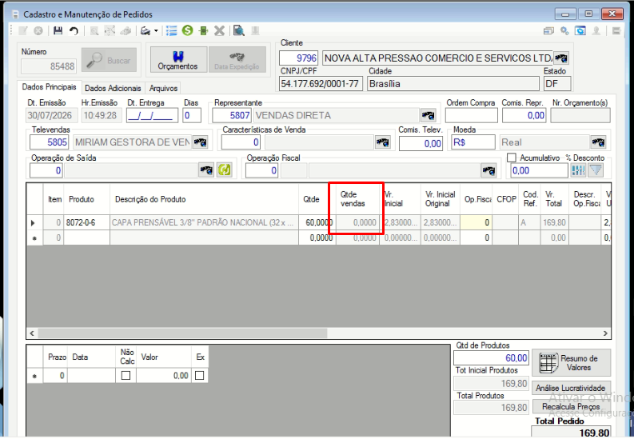Viewport: 634px width, 439px height.
Task: Click the blue list lines toolbar icon
Action: [x=171, y=31]
